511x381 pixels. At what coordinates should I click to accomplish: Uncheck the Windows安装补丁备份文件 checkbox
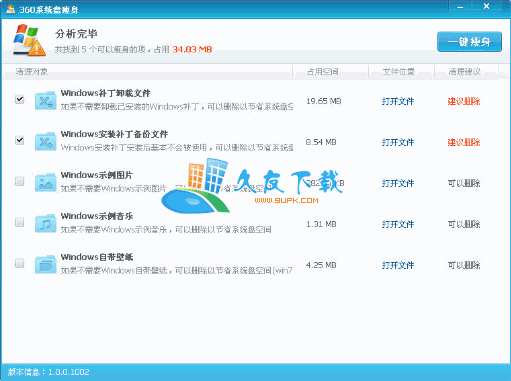coord(20,140)
